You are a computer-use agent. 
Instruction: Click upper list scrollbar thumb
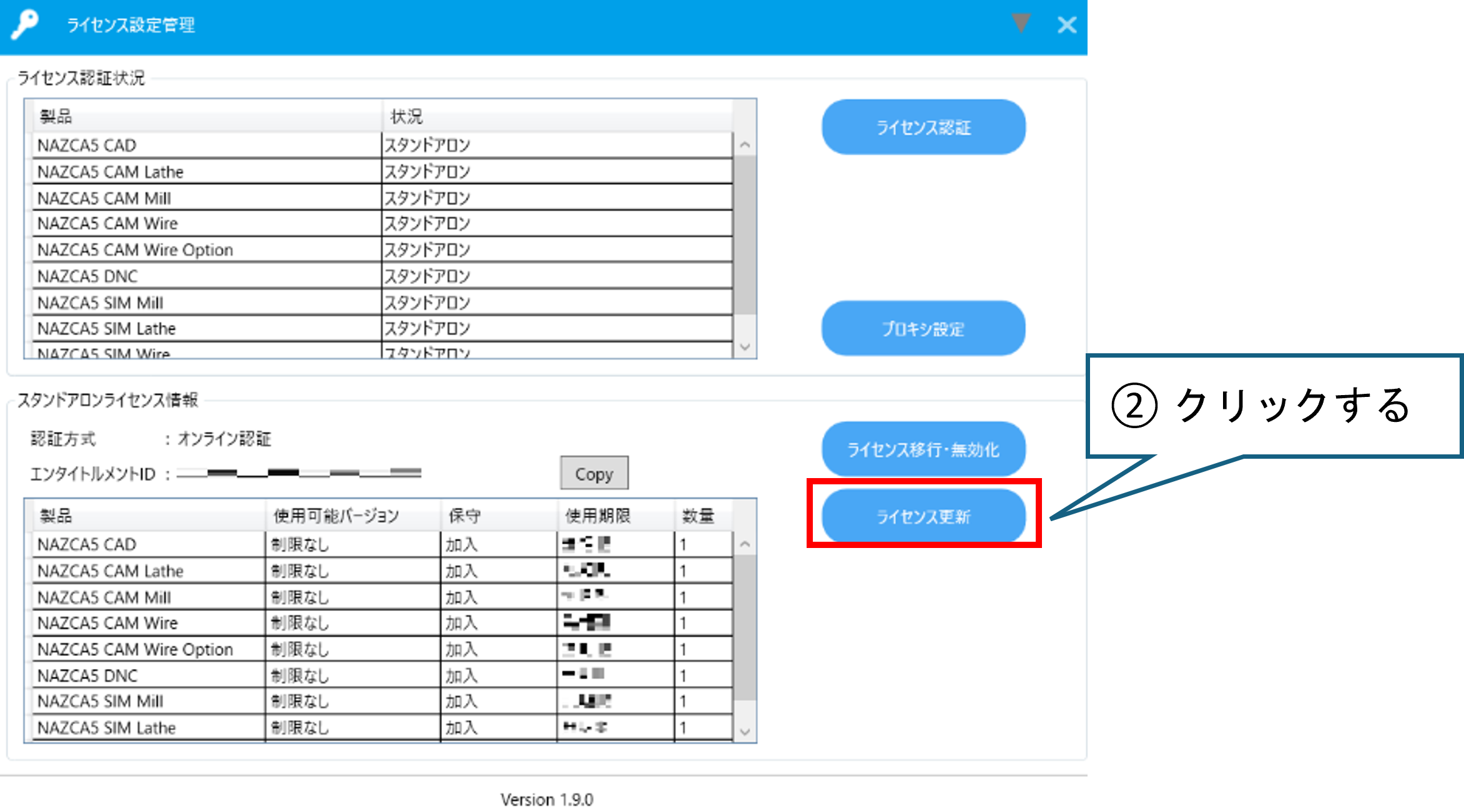tap(744, 235)
